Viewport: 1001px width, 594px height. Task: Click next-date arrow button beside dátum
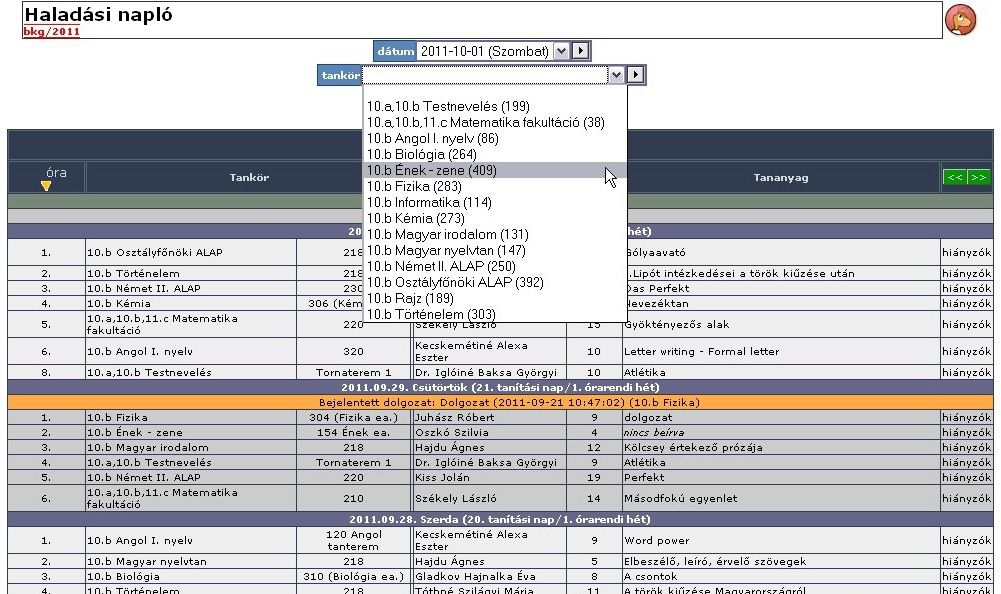pos(580,50)
